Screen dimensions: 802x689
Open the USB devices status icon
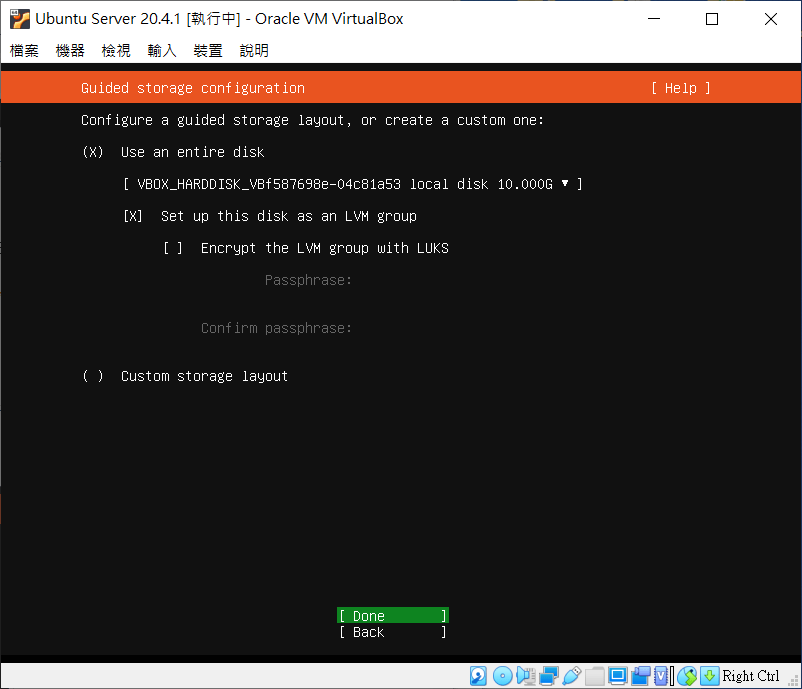pyautogui.click(x=572, y=676)
